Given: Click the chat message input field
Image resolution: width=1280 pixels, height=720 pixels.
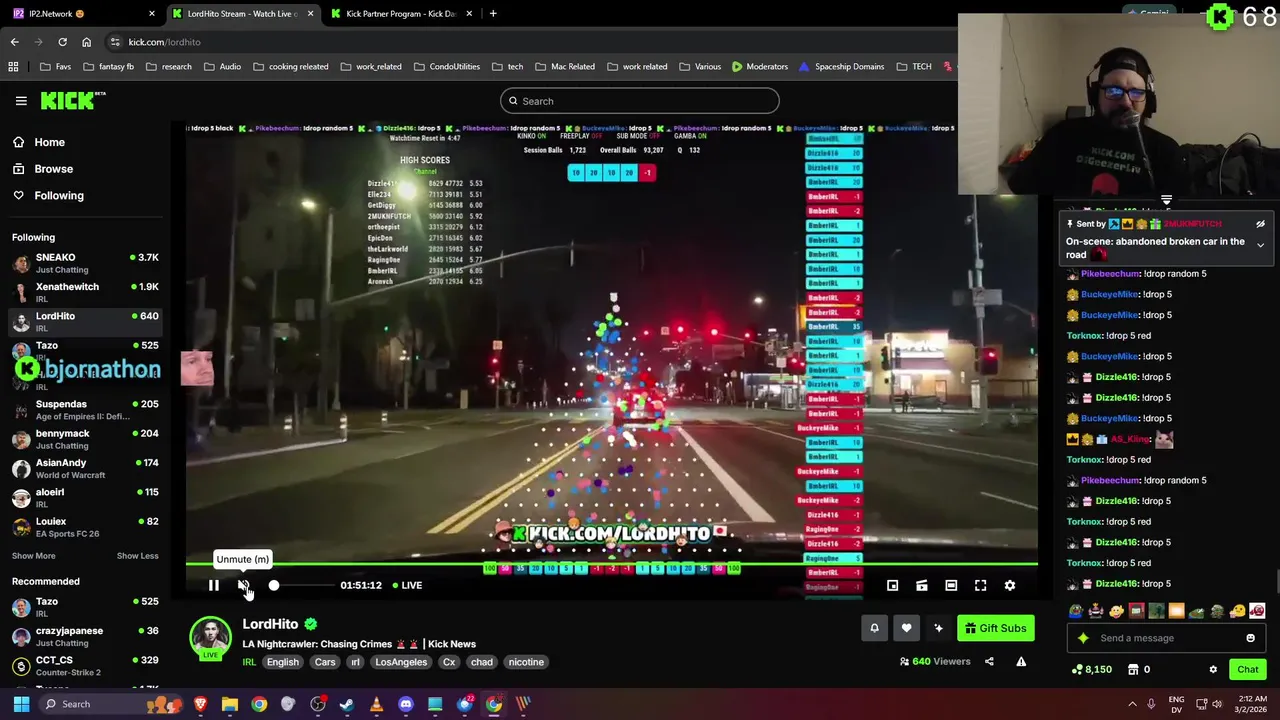Looking at the screenshot, I should (1166, 638).
